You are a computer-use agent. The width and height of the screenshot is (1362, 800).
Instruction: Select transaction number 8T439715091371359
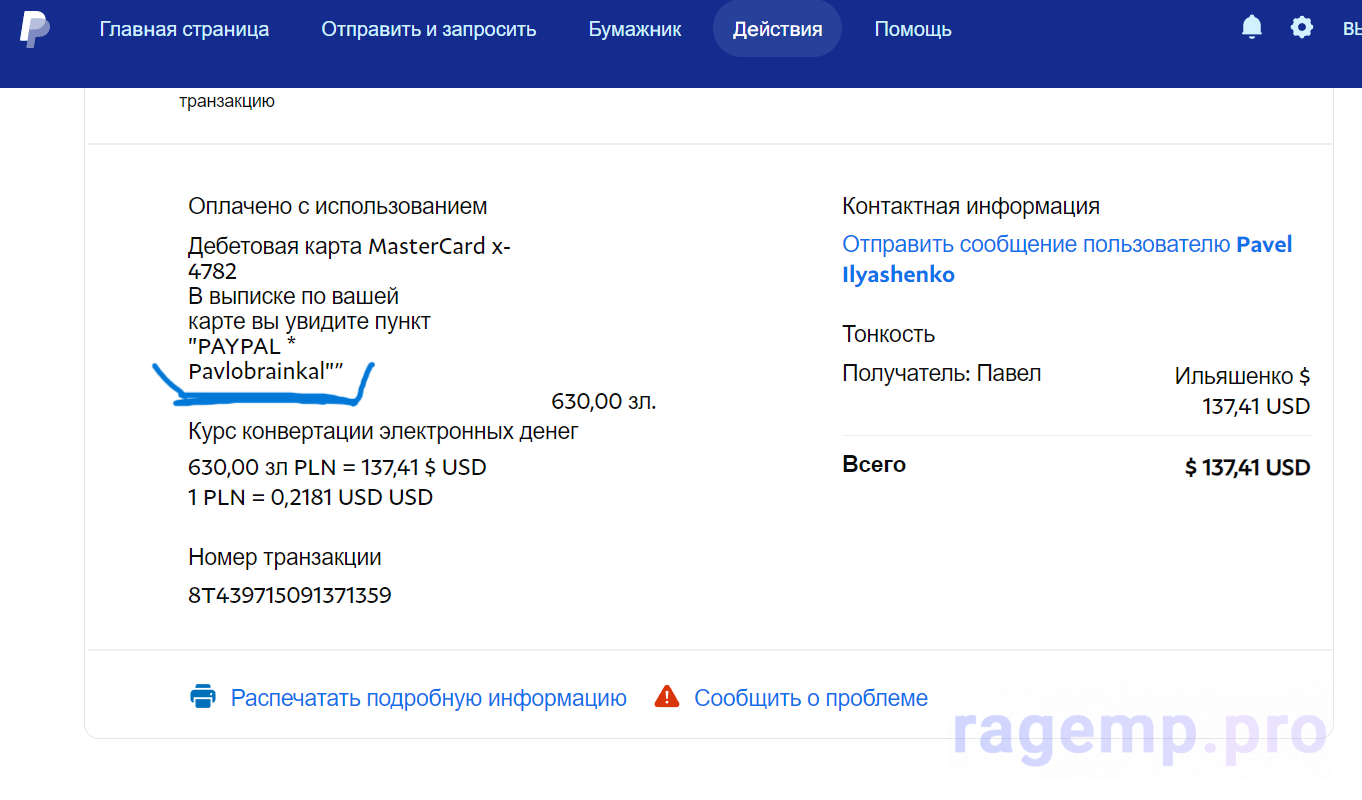[x=290, y=596]
